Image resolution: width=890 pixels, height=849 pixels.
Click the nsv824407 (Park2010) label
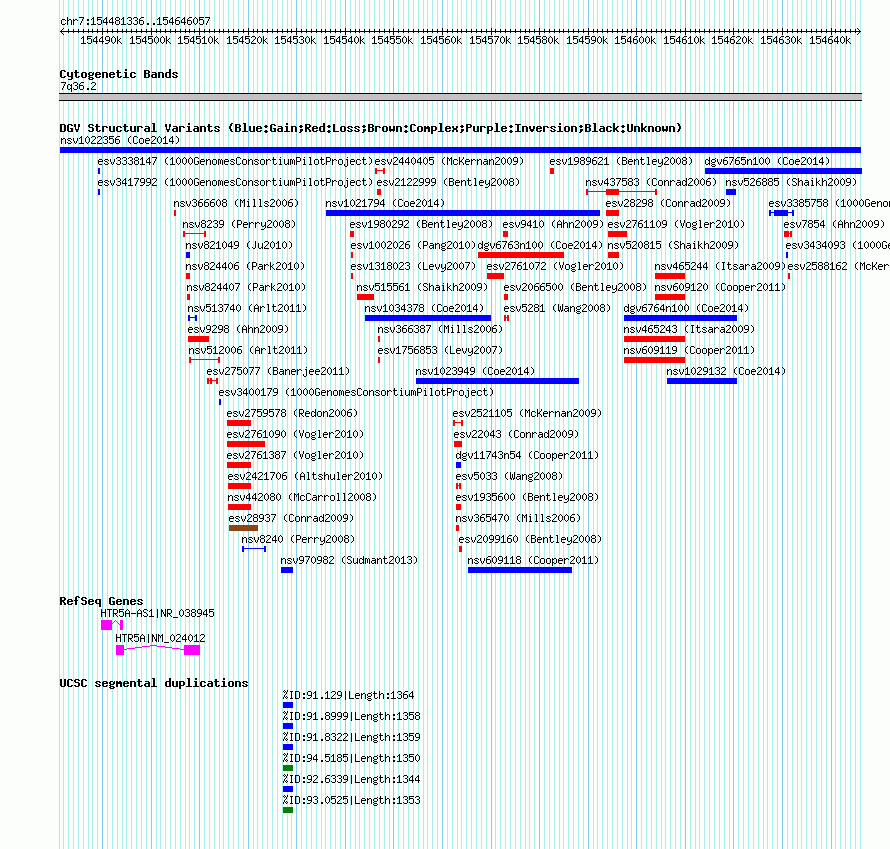click(246, 287)
